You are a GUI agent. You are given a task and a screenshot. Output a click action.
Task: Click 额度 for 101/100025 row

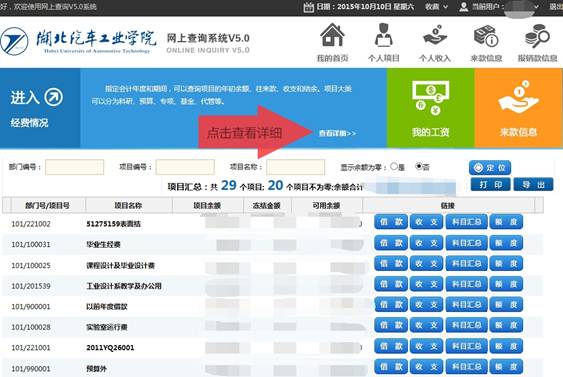506,264
